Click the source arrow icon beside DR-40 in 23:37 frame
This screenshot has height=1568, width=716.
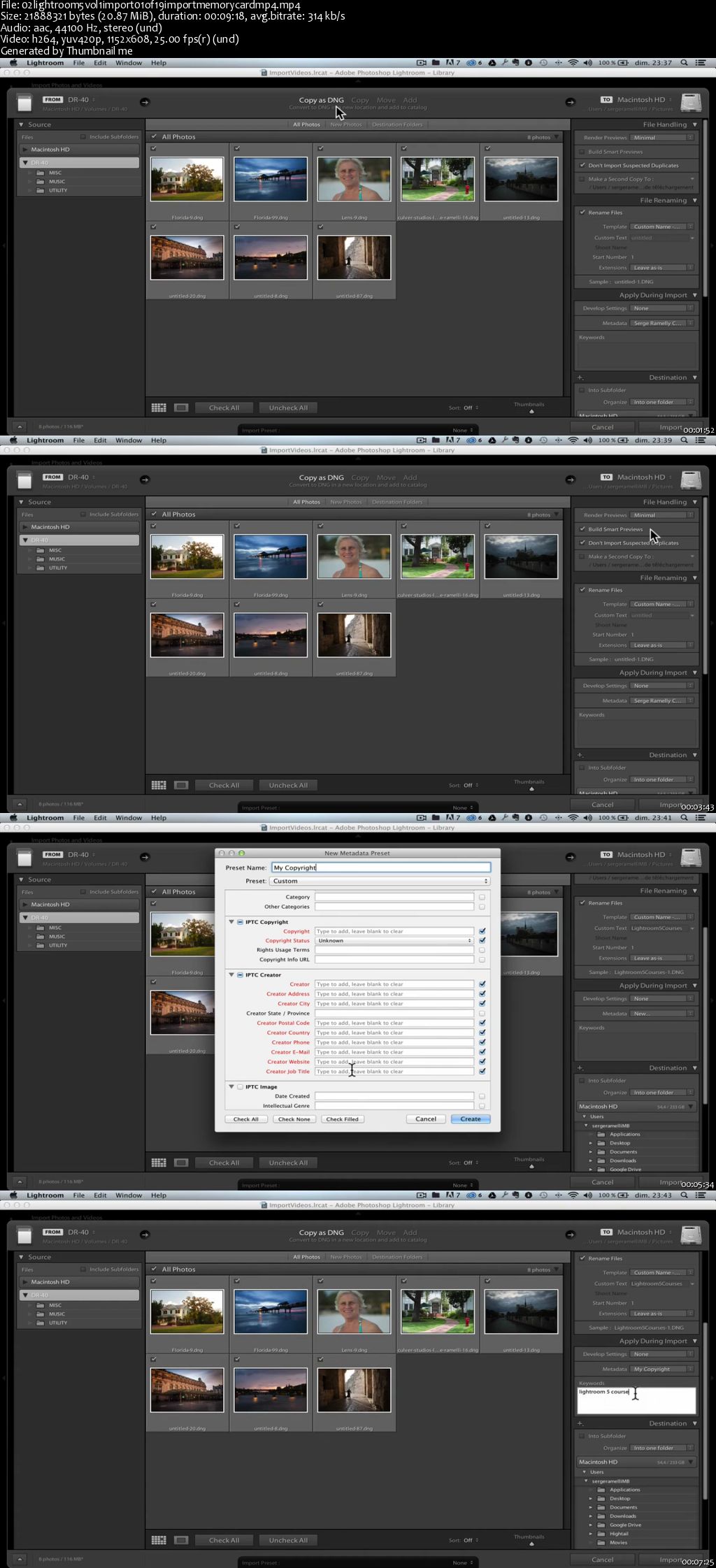[145, 102]
